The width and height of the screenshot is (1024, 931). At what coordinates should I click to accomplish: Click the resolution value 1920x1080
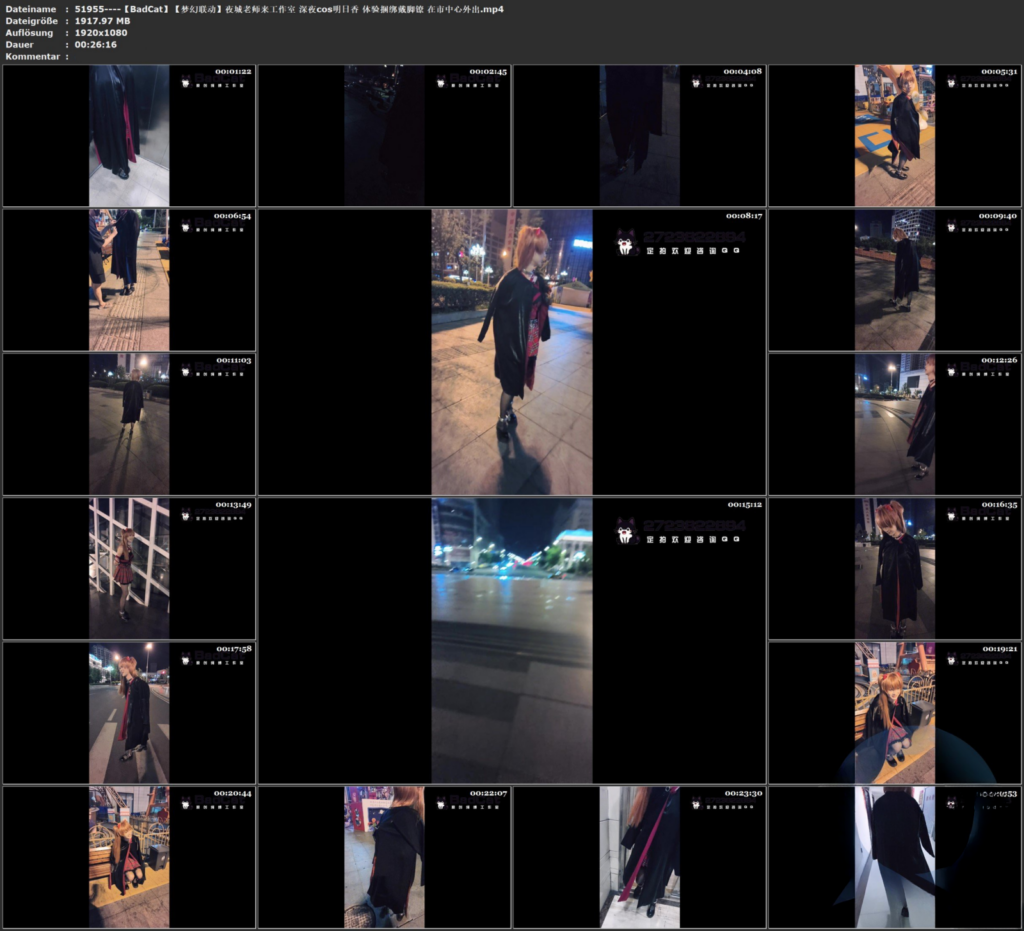101,33
